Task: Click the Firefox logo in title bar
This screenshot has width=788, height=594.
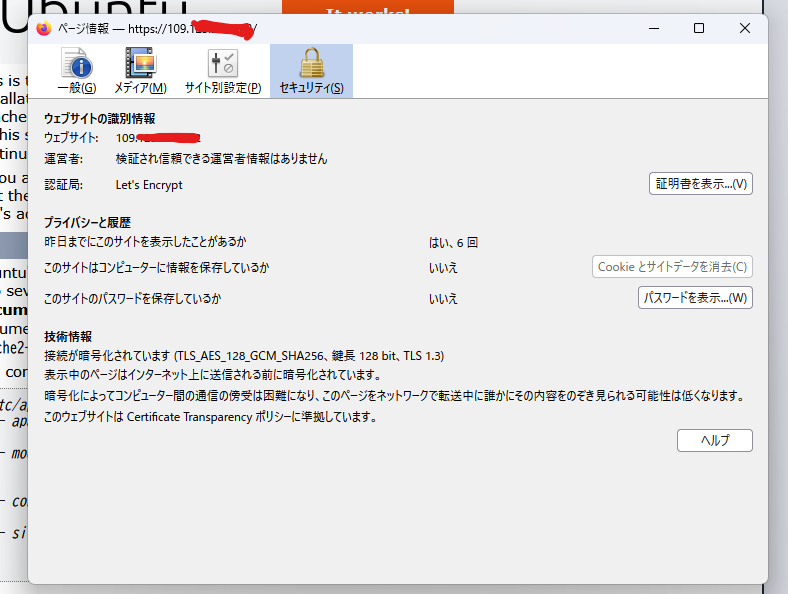Action: point(44,29)
